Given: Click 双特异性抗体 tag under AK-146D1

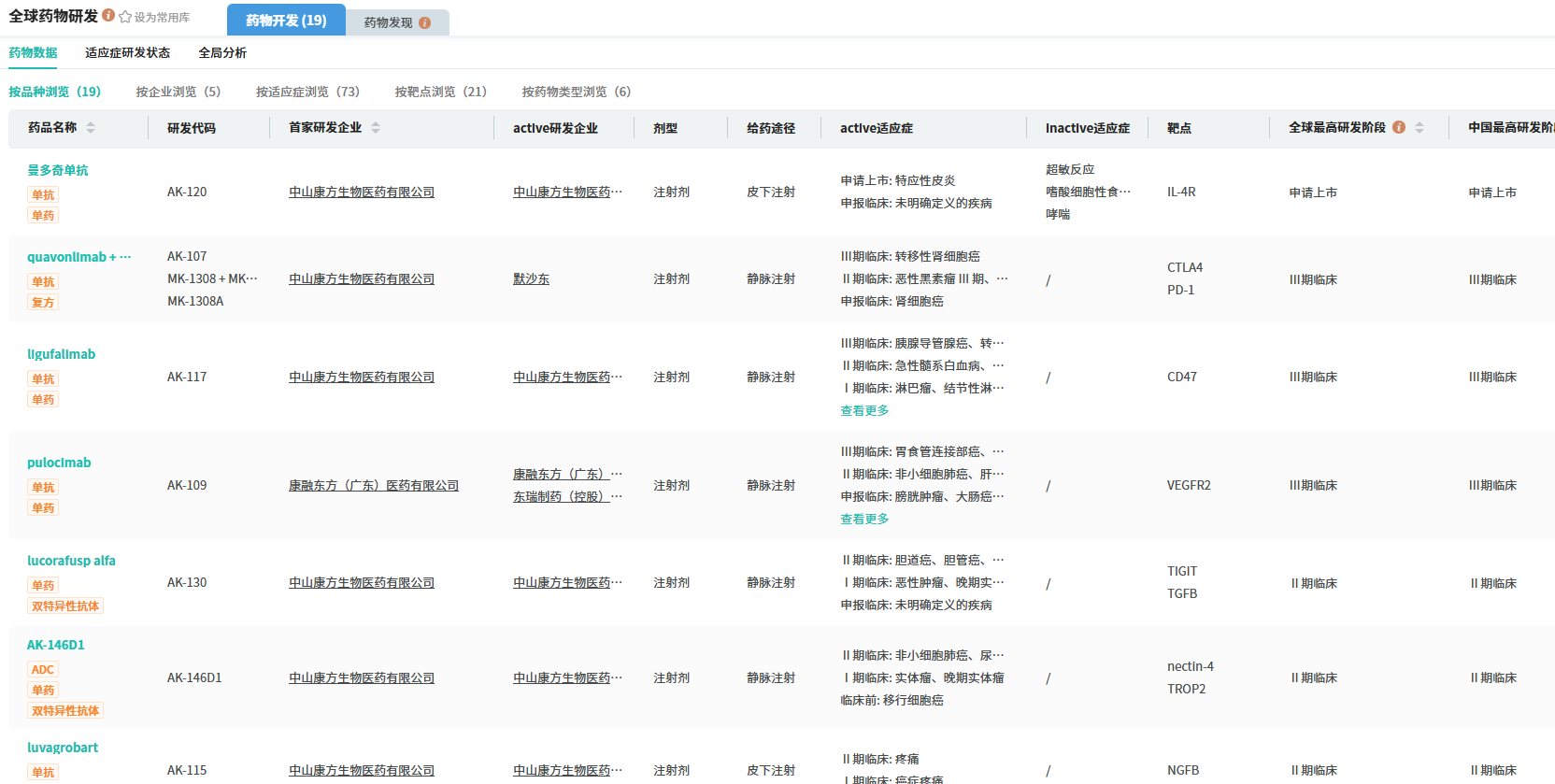Looking at the screenshot, I should [65, 710].
